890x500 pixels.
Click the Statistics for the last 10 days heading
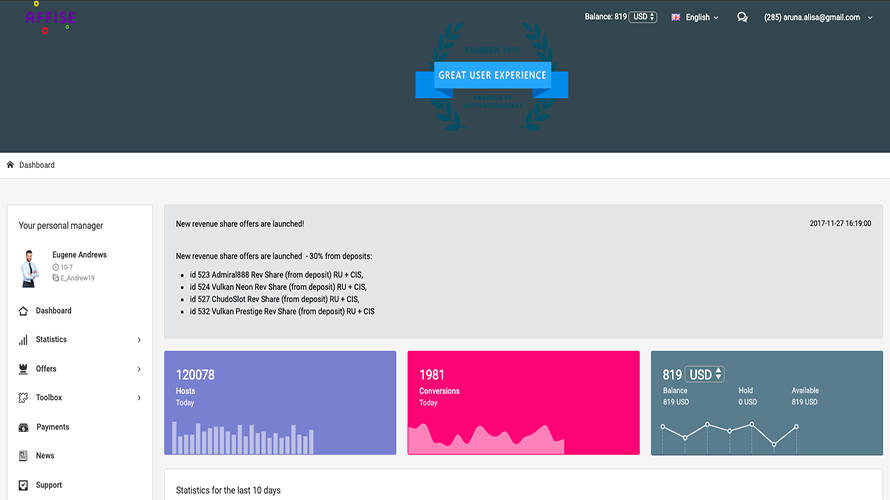228,490
